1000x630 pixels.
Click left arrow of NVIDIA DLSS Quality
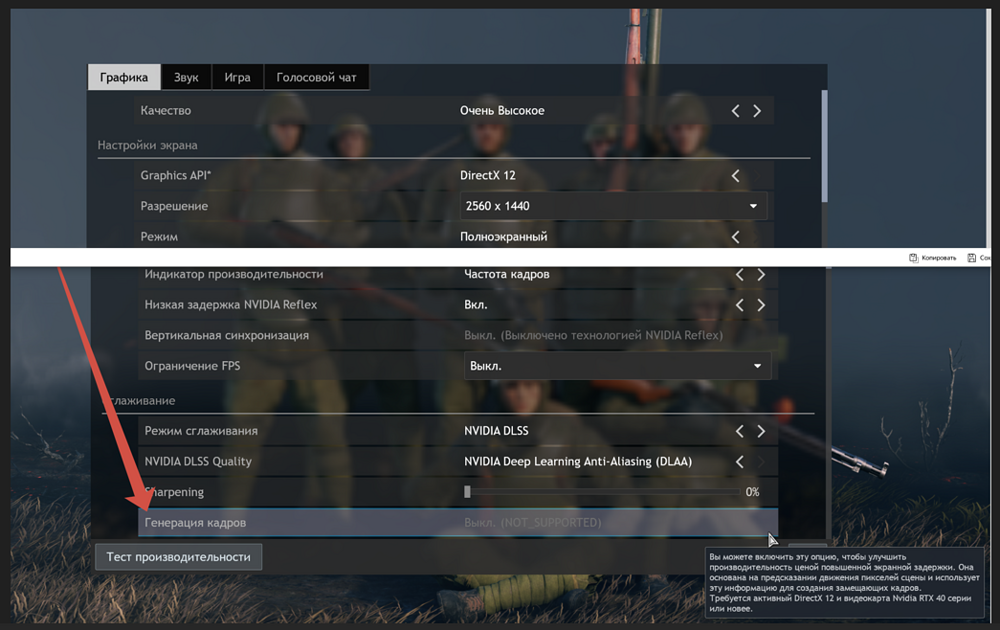739,462
